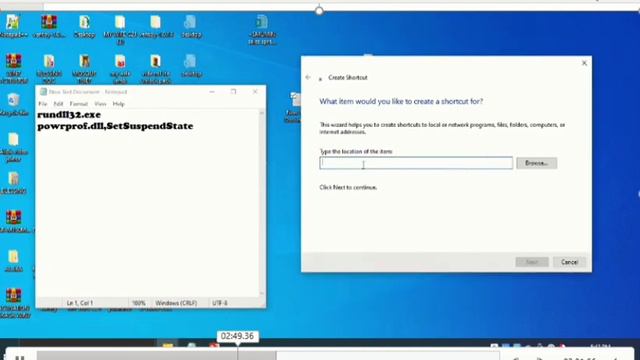The image size is (640, 360).
Task: Minimize the Notepad window
Action: [x=212, y=91]
